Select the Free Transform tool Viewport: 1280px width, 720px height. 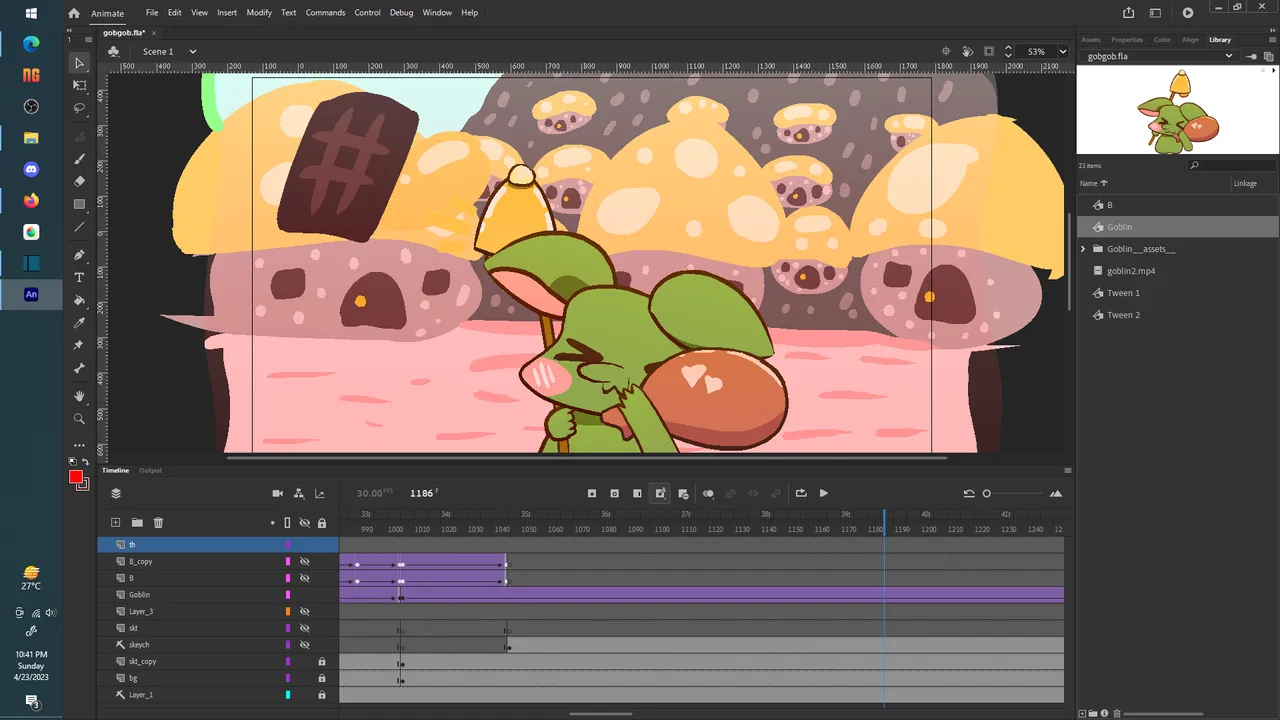point(80,86)
